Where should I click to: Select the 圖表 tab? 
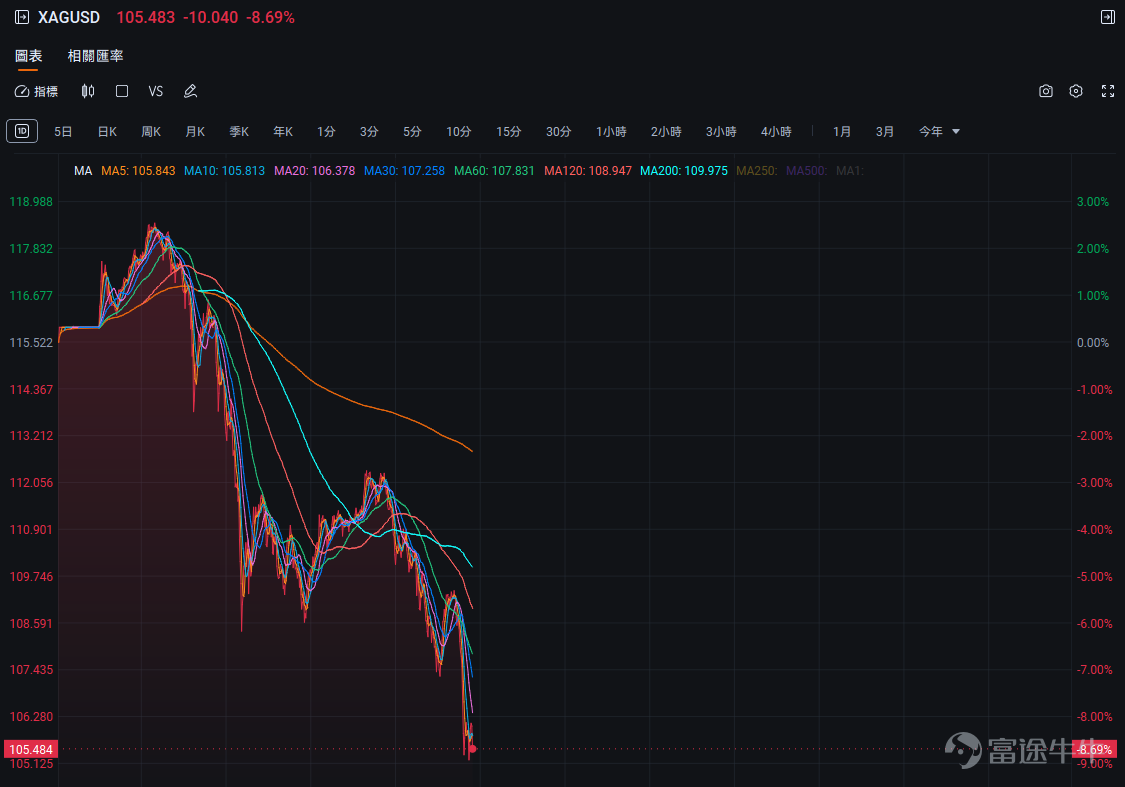click(x=29, y=56)
